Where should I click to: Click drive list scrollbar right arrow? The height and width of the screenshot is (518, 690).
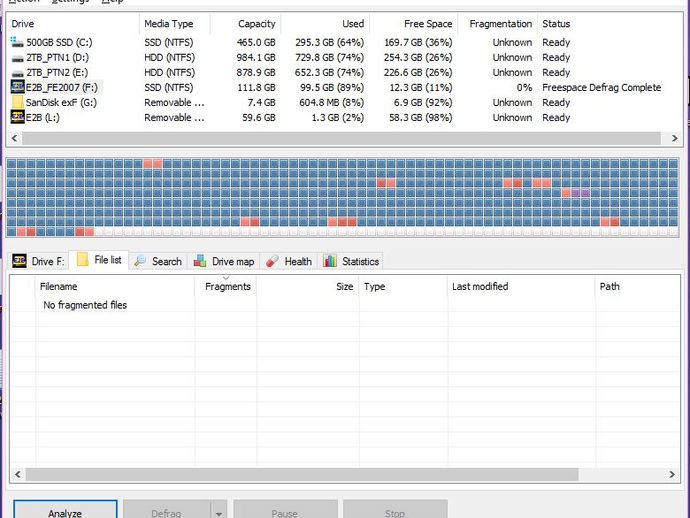point(674,138)
